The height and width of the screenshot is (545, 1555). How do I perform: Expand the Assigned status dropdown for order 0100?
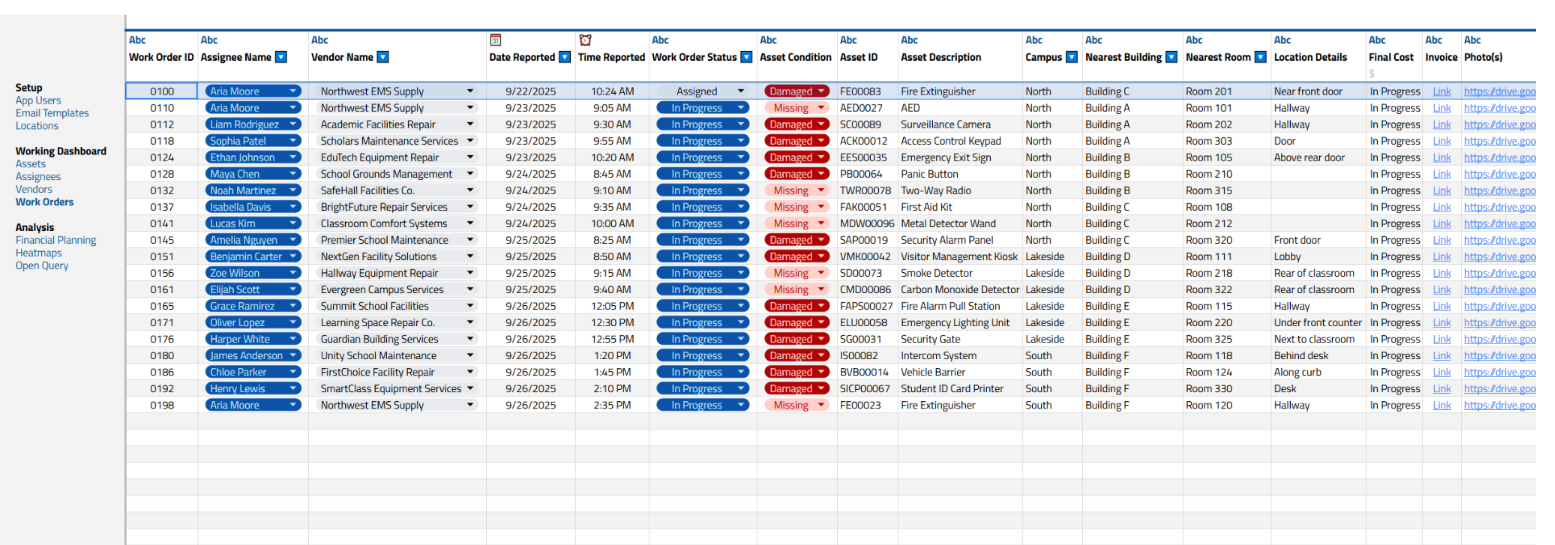[740, 91]
